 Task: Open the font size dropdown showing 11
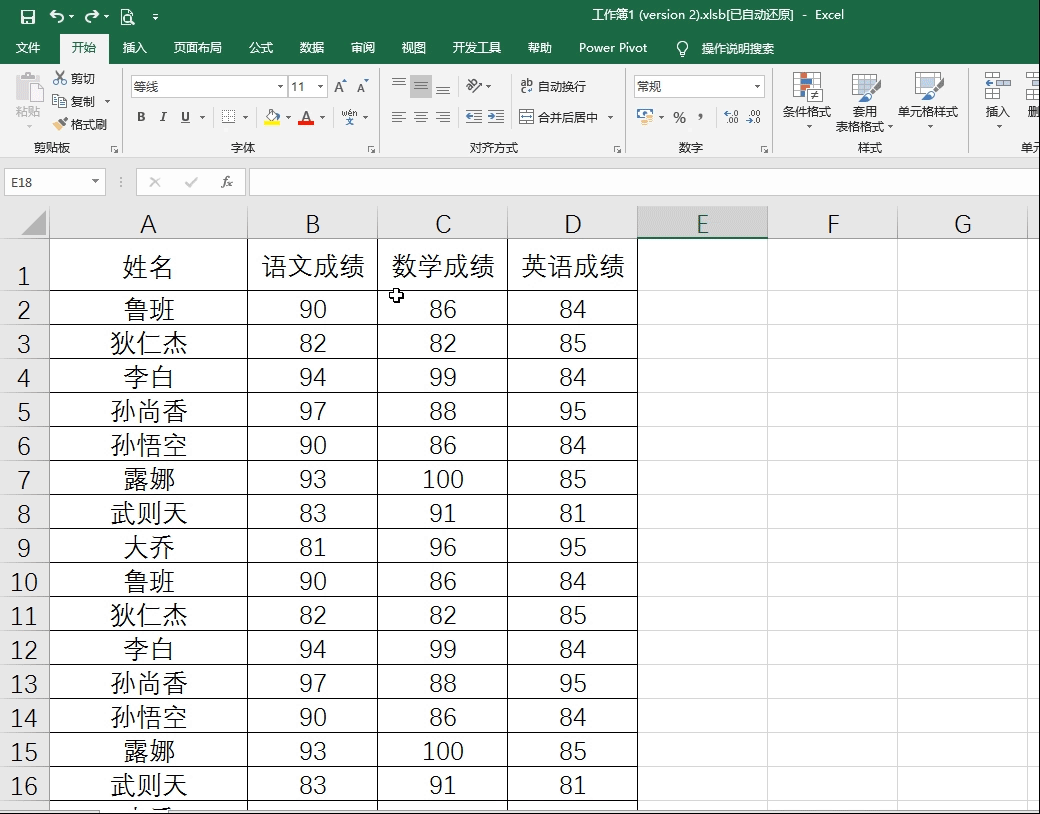pos(320,87)
